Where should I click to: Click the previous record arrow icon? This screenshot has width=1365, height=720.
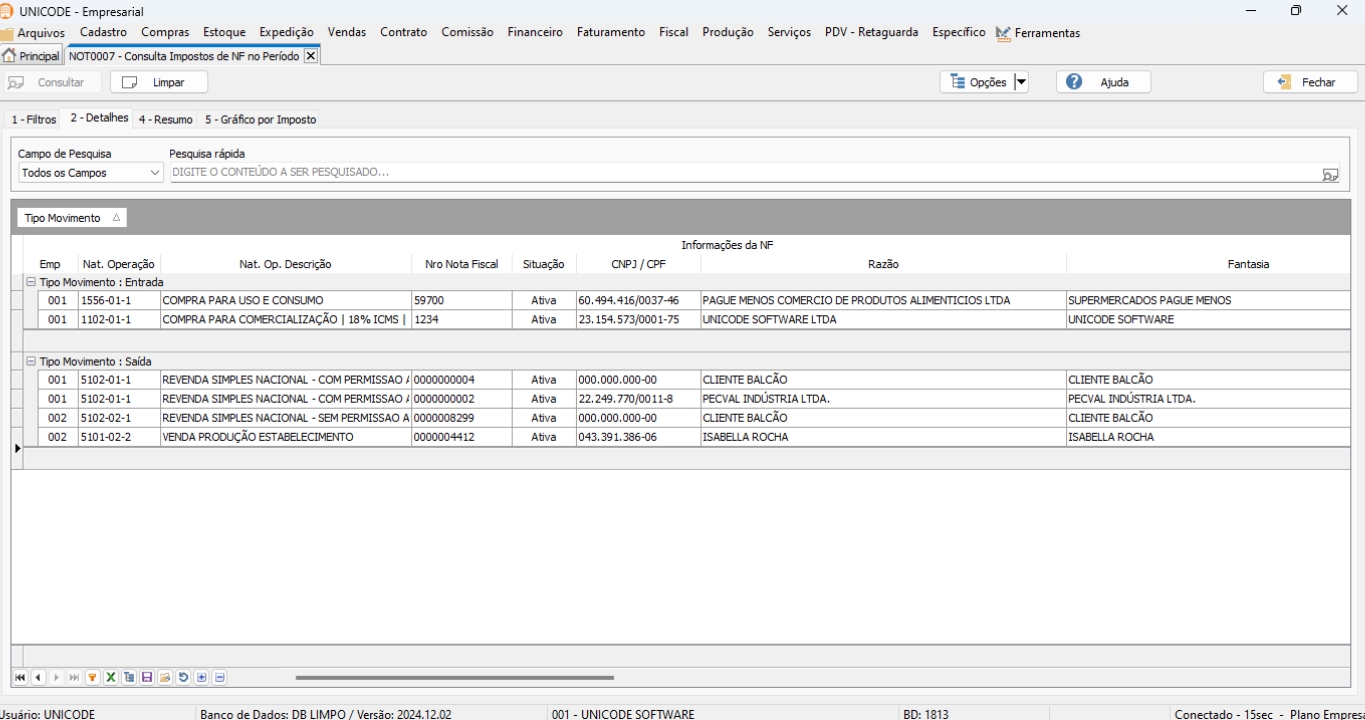(x=38, y=677)
